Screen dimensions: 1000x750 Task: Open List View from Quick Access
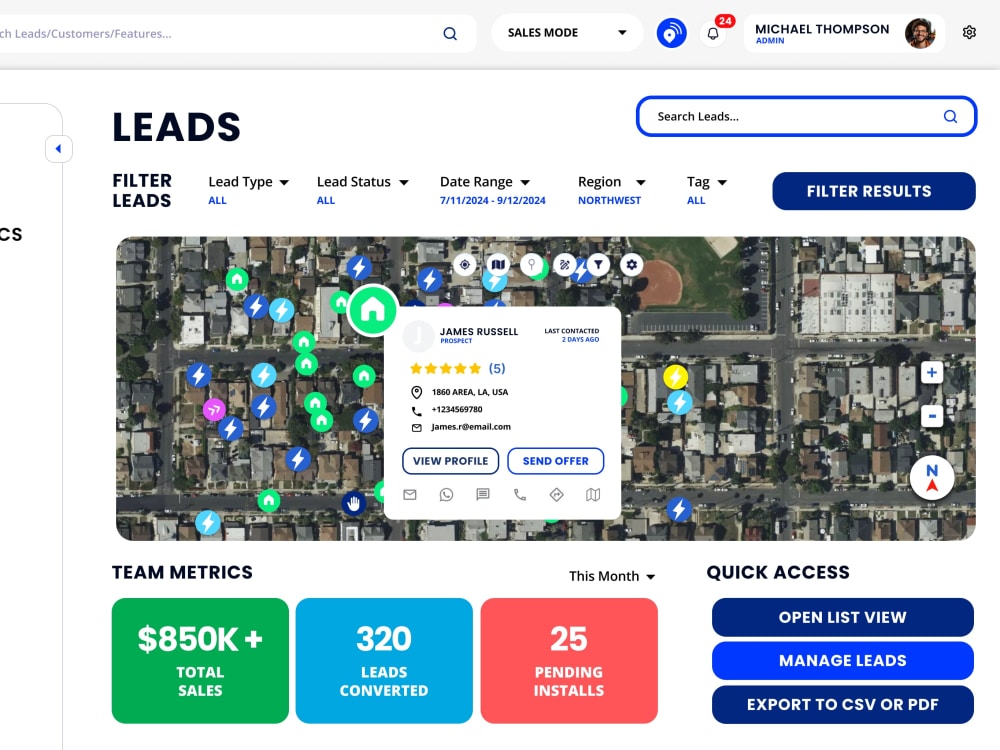pyautogui.click(x=842, y=617)
